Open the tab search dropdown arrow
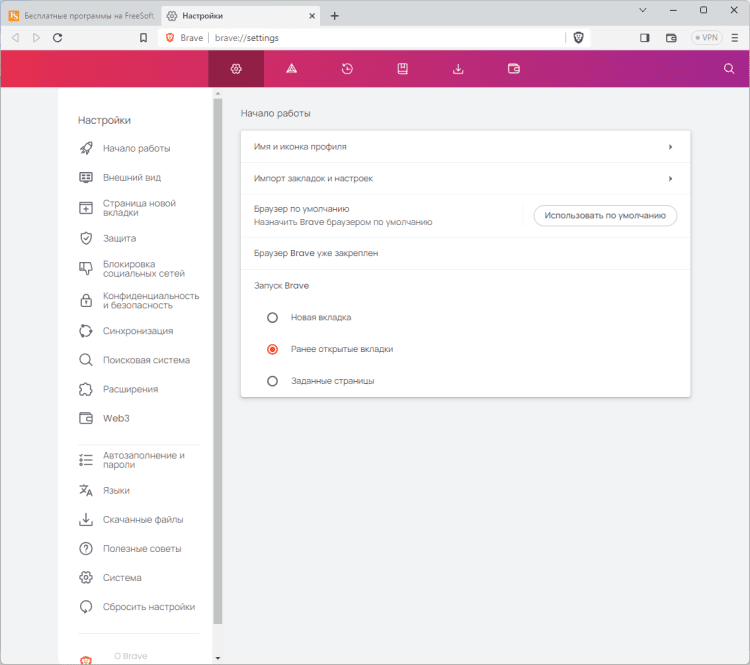This screenshot has height=665, width=750. (x=642, y=10)
